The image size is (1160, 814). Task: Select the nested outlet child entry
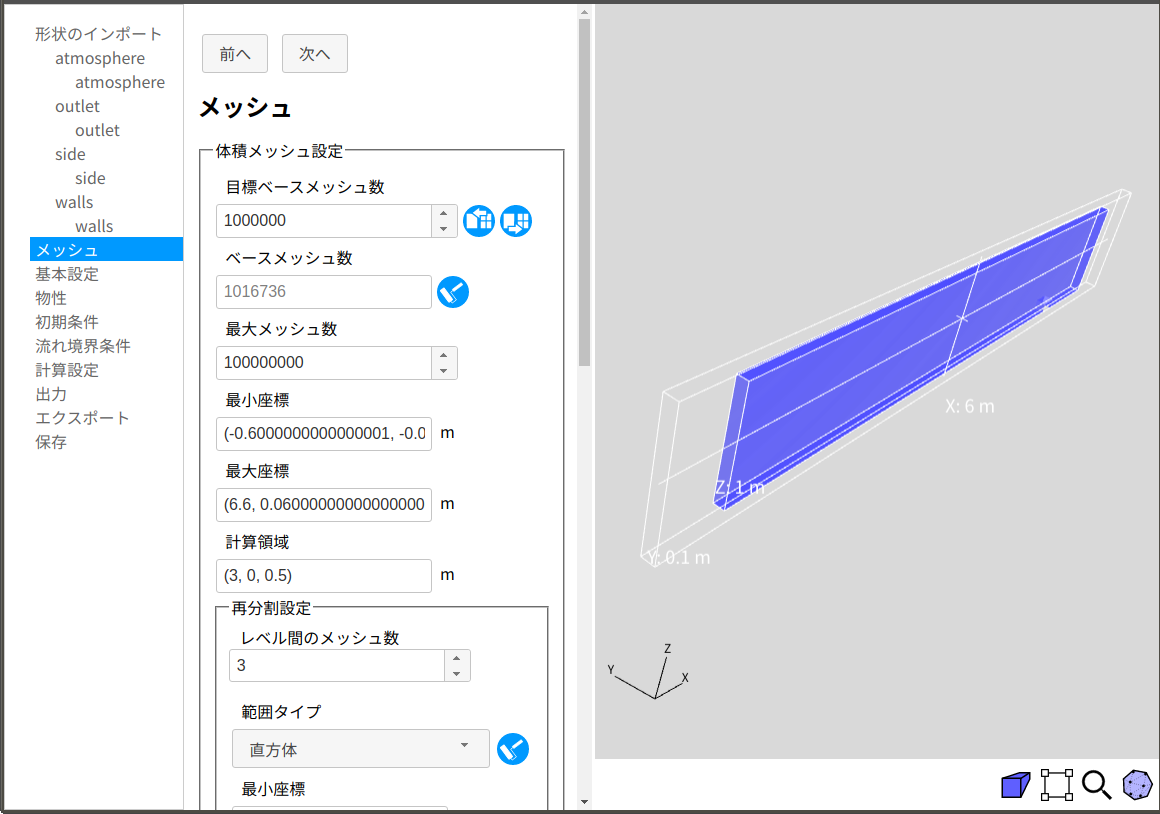point(97,130)
